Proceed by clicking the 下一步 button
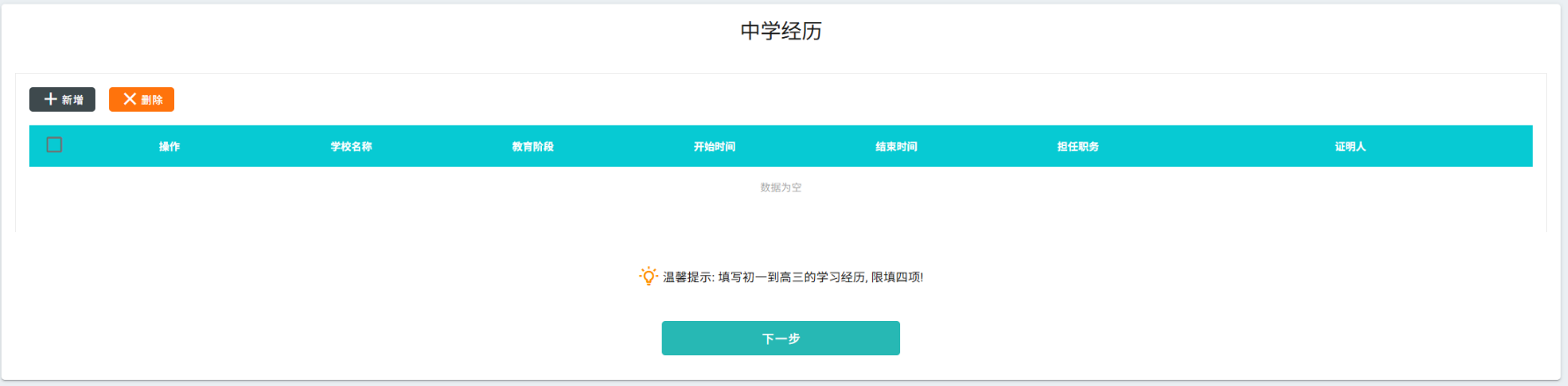Viewport: 1568px width, 386px height. tap(780, 339)
